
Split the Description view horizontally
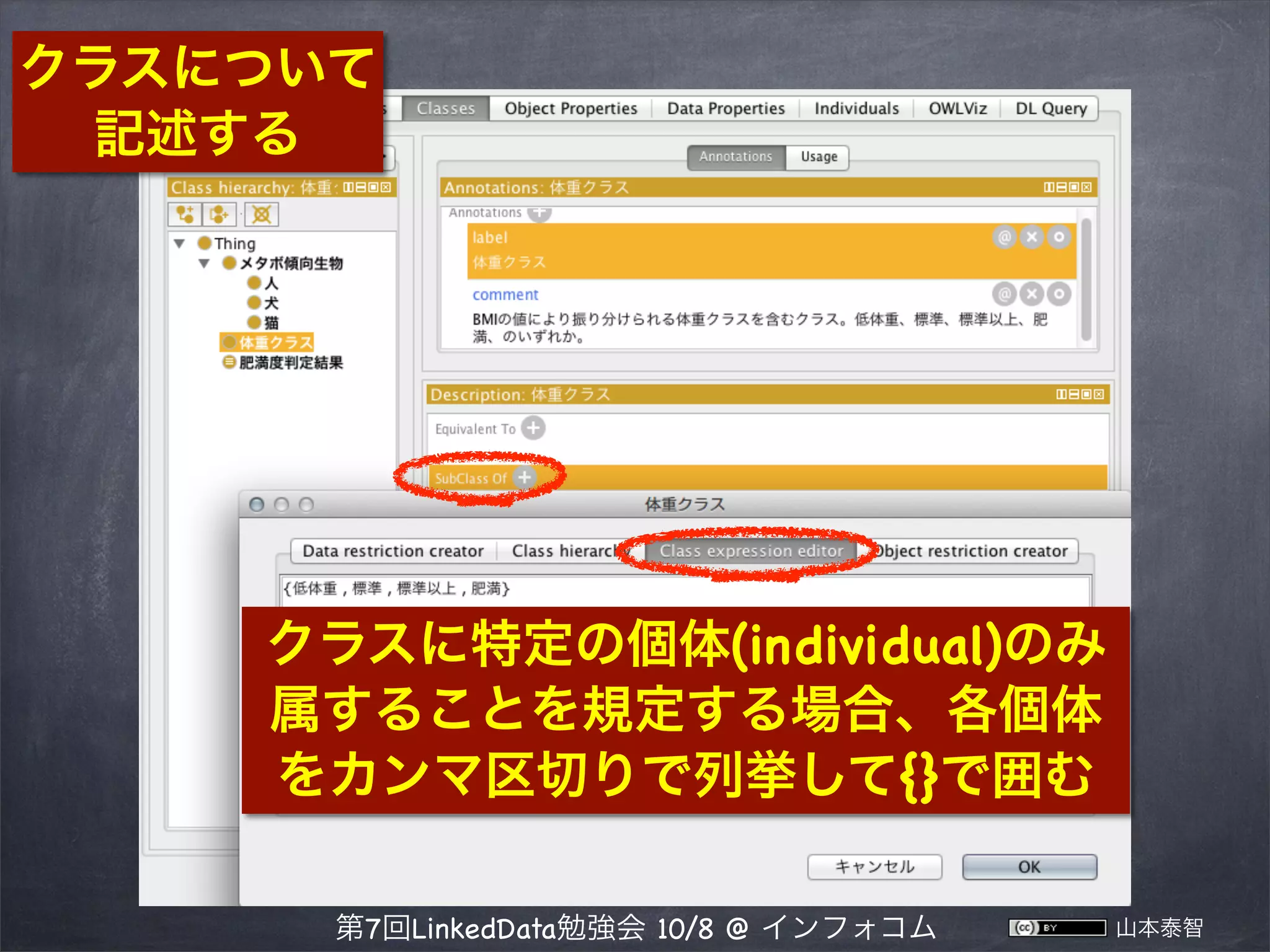point(1074,394)
